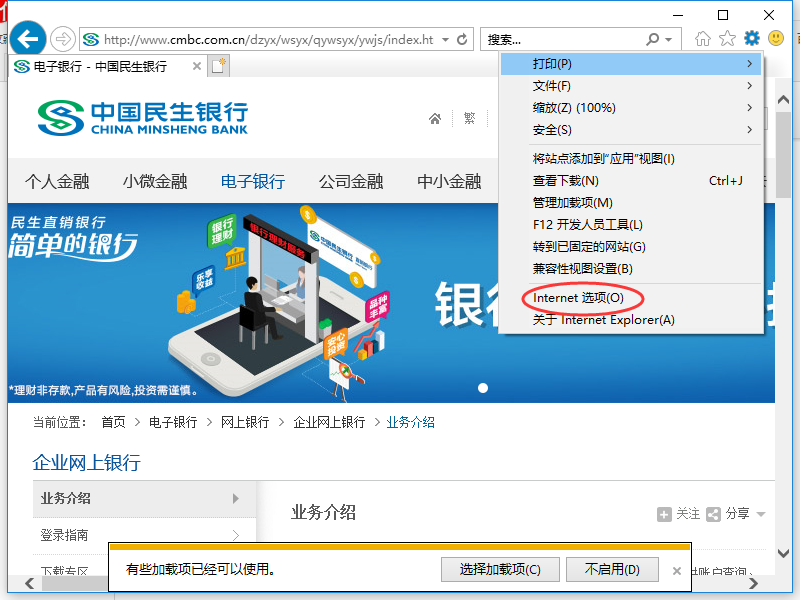Select the carousel indicator dot
This screenshot has height=600, width=800.
point(483,388)
